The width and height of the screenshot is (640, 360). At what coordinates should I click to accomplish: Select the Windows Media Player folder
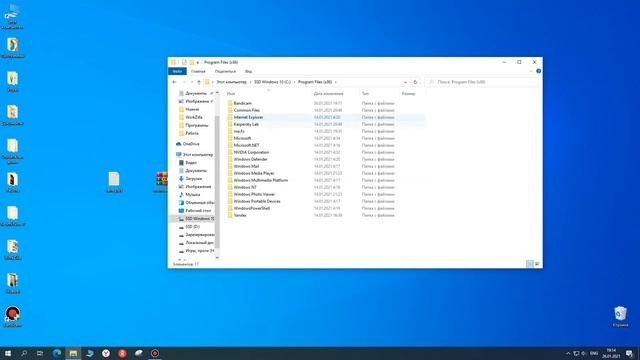[253, 173]
